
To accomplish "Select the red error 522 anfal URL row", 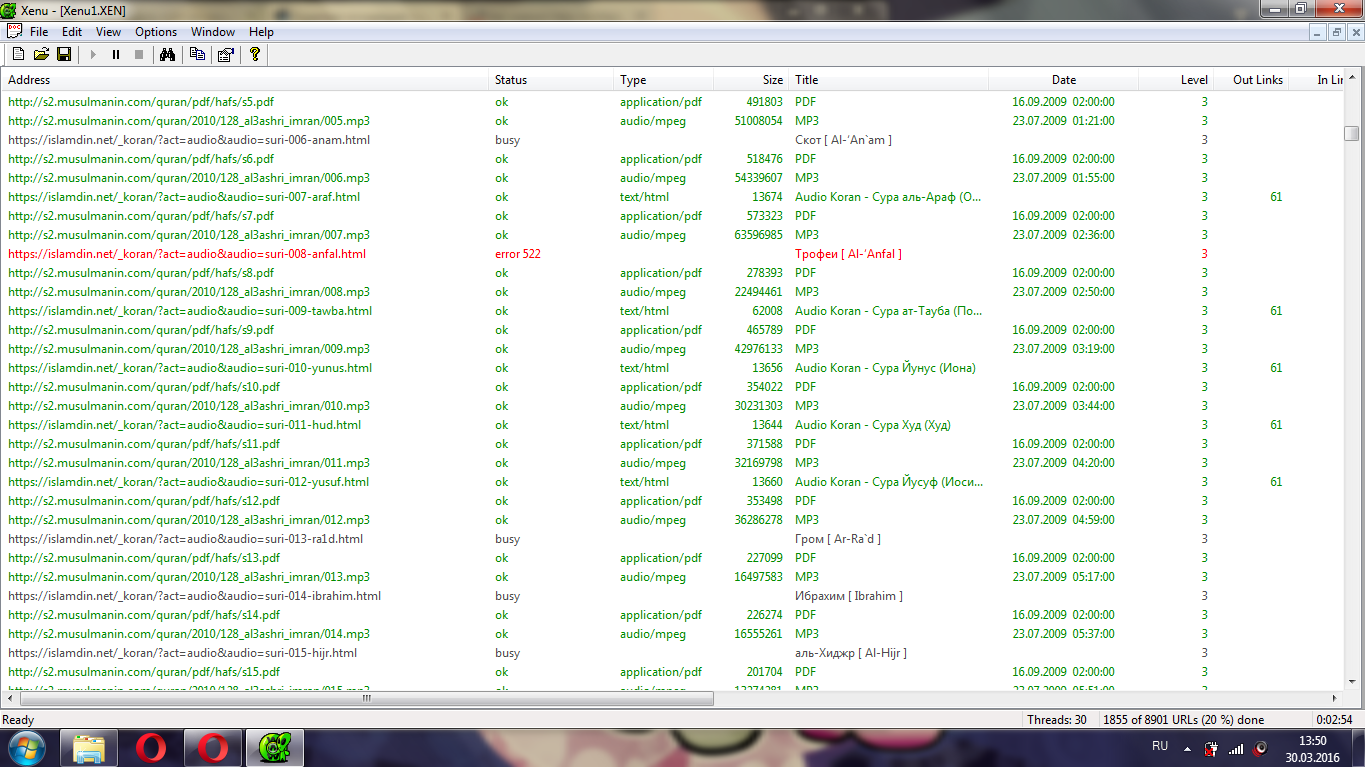I will pyautogui.click(x=187, y=254).
